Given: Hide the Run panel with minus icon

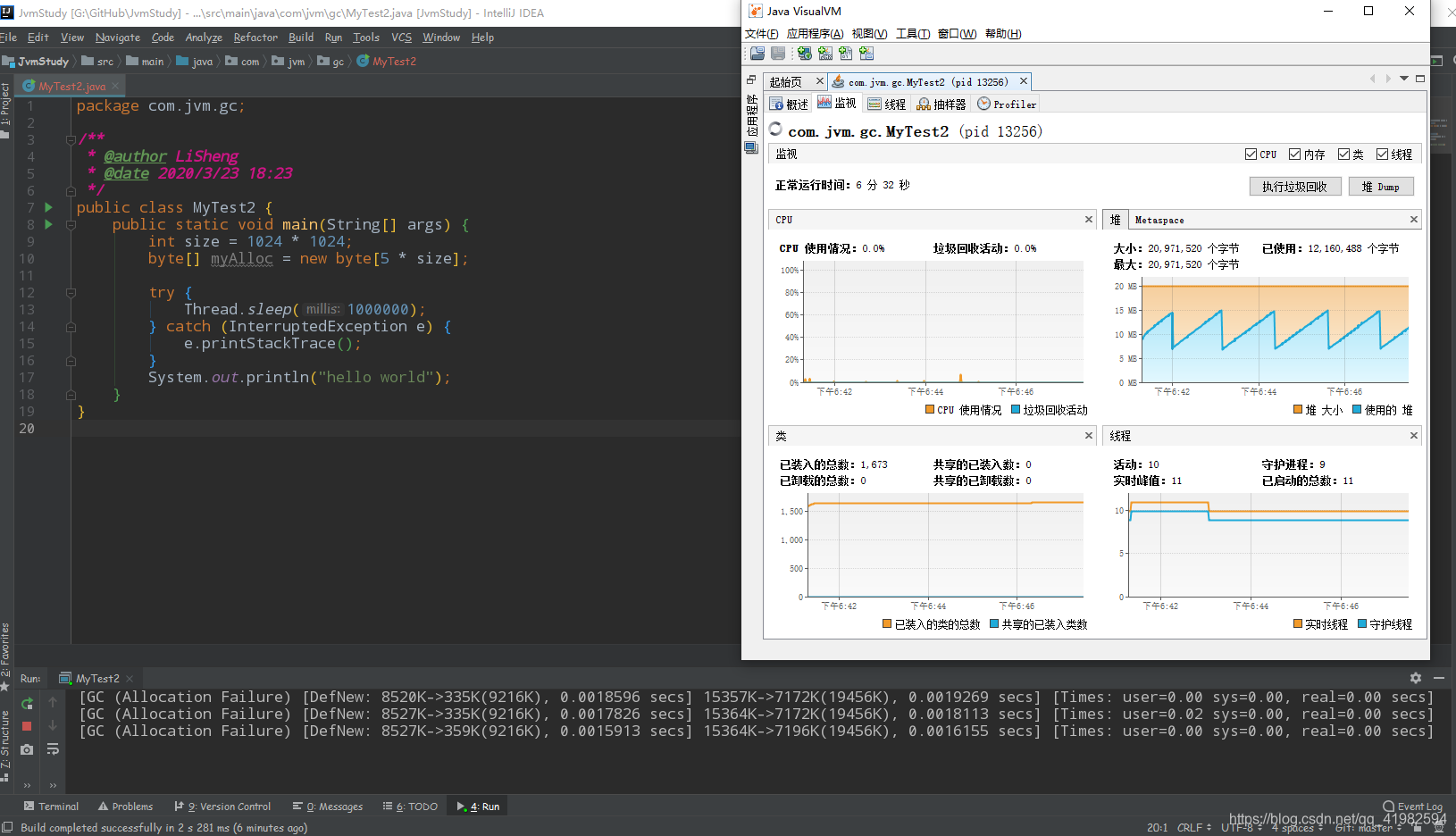Looking at the screenshot, I should click(x=1438, y=678).
